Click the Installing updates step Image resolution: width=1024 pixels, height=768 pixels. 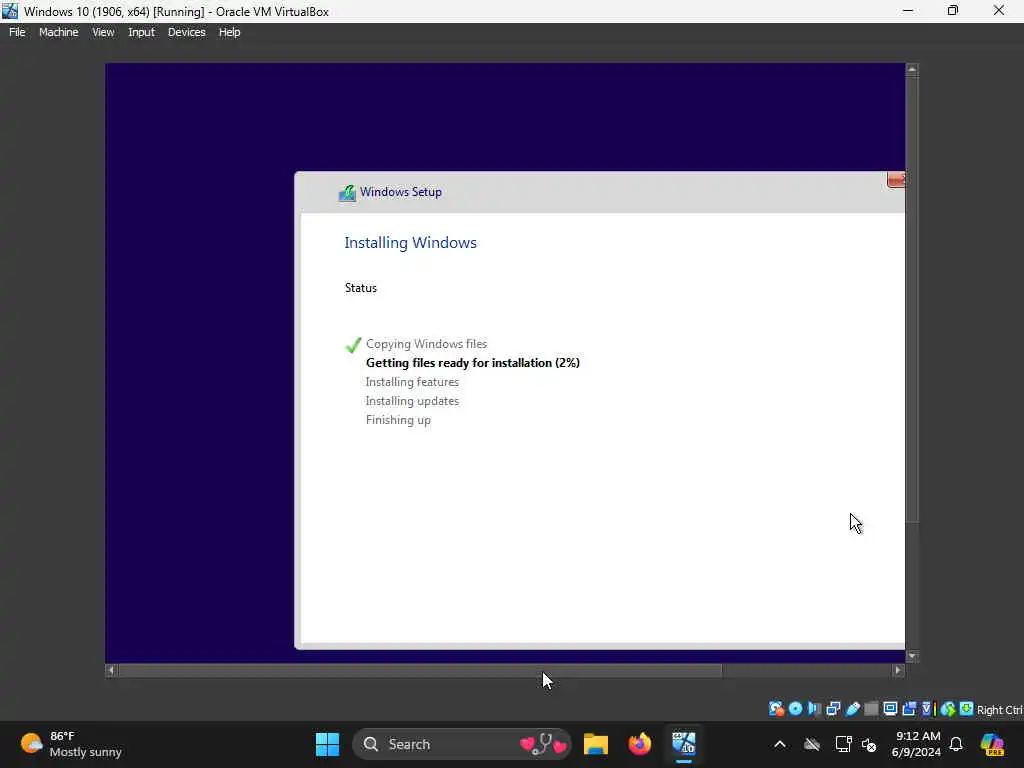pyautogui.click(x=412, y=401)
